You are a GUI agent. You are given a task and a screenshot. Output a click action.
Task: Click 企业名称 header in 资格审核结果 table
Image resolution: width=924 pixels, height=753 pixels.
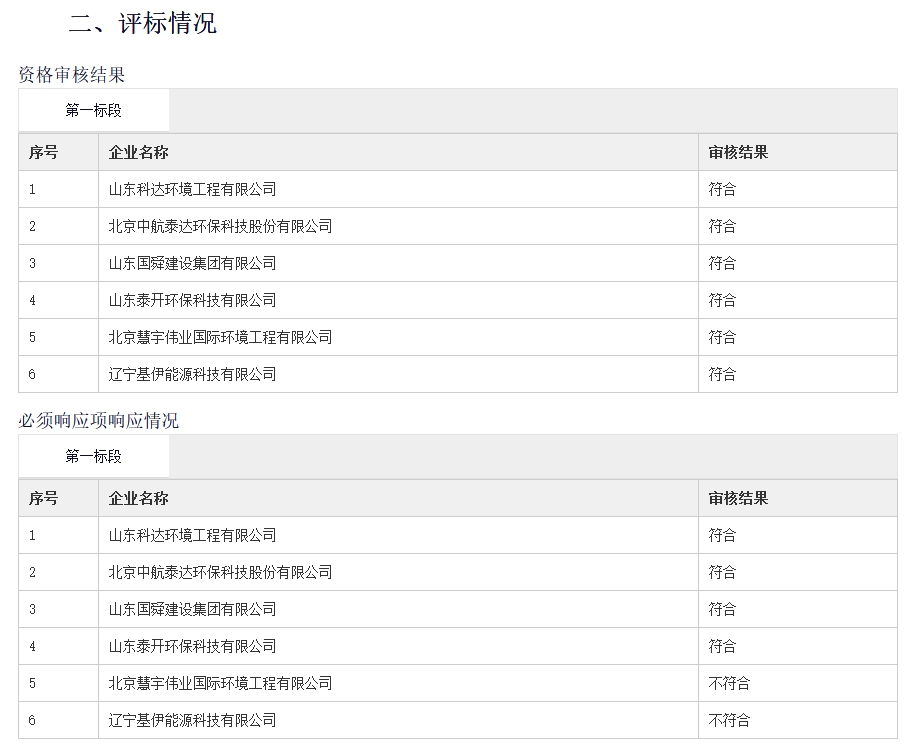tap(139, 153)
